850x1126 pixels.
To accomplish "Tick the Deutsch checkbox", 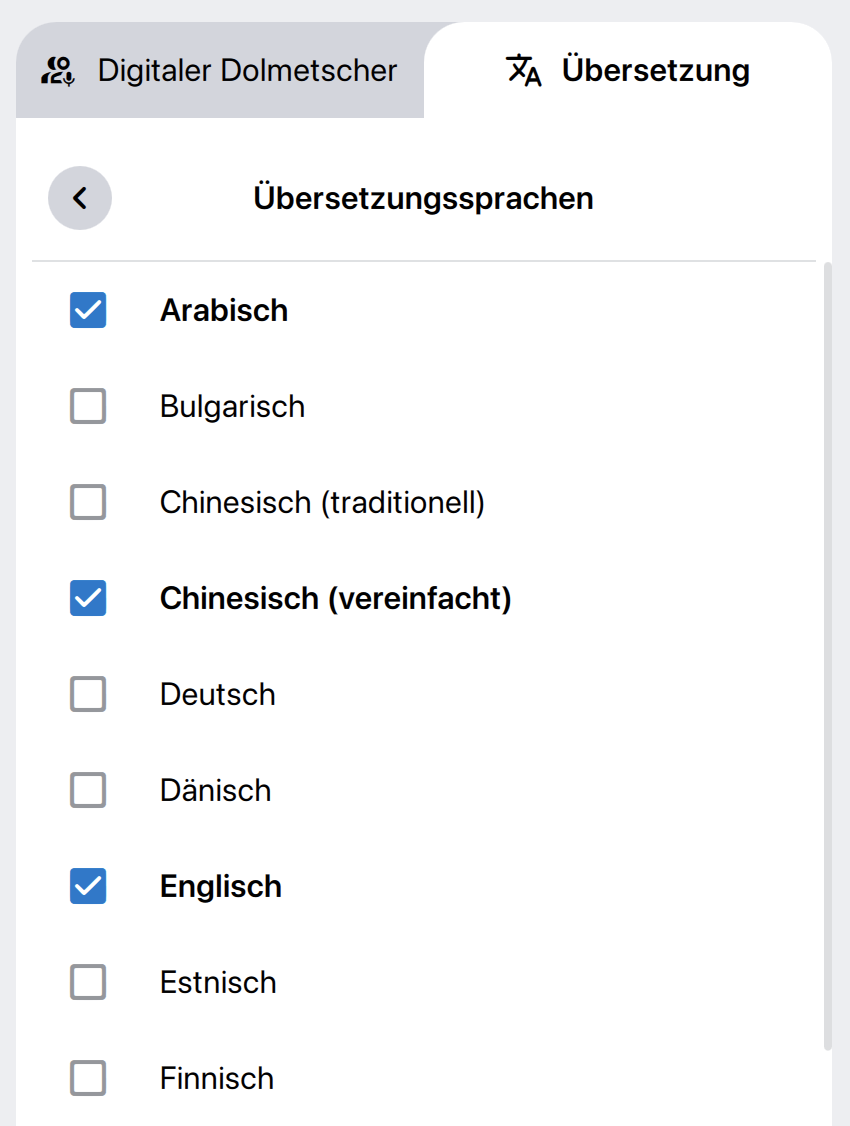I will pyautogui.click(x=88, y=694).
